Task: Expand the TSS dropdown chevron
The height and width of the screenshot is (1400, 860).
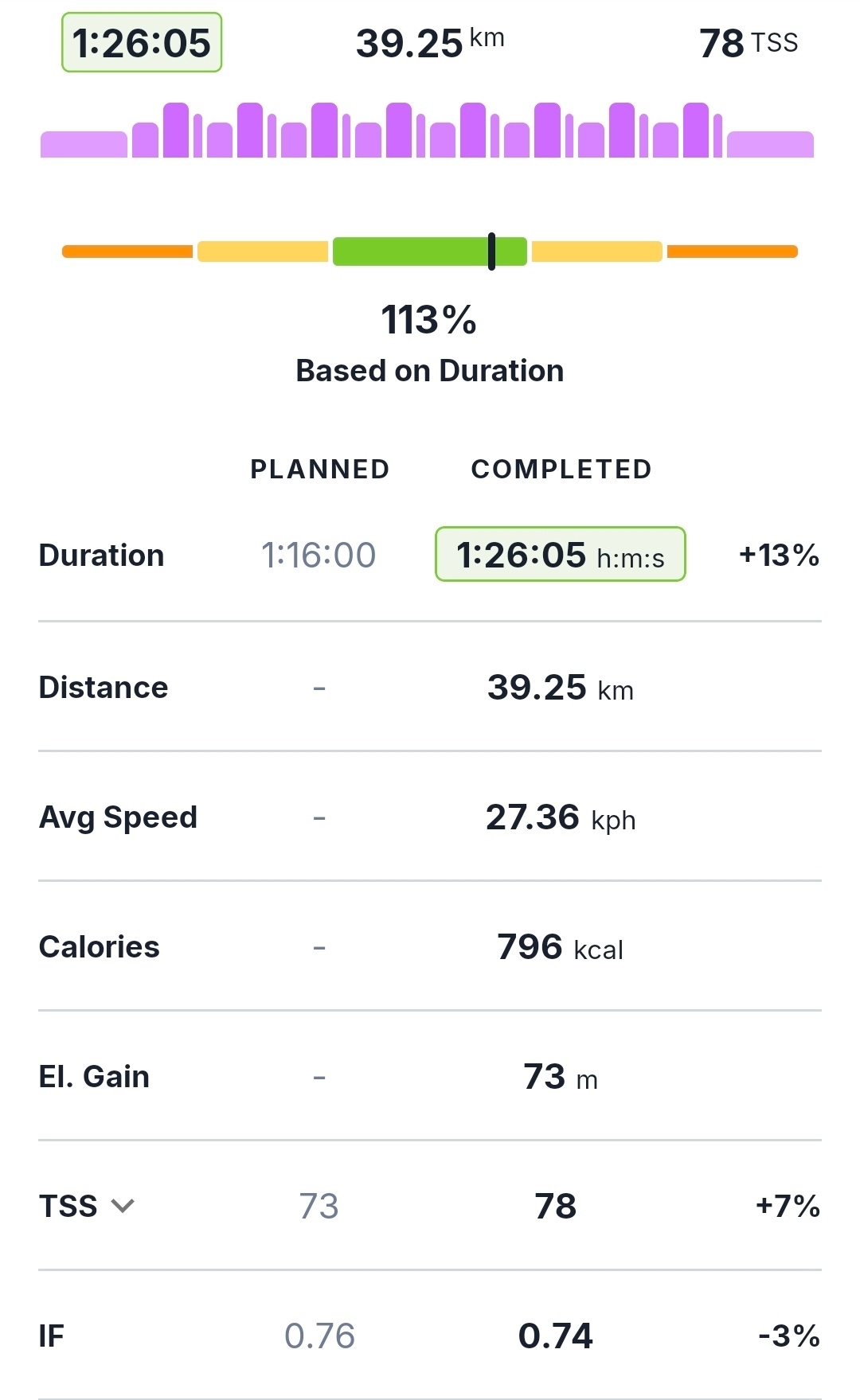Action: (x=123, y=1206)
